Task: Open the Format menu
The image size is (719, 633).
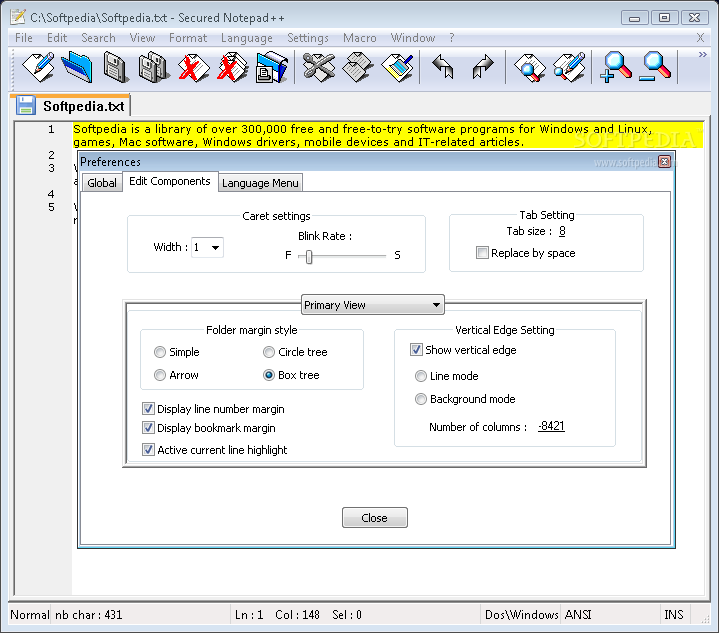Action: pyautogui.click(x=188, y=38)
